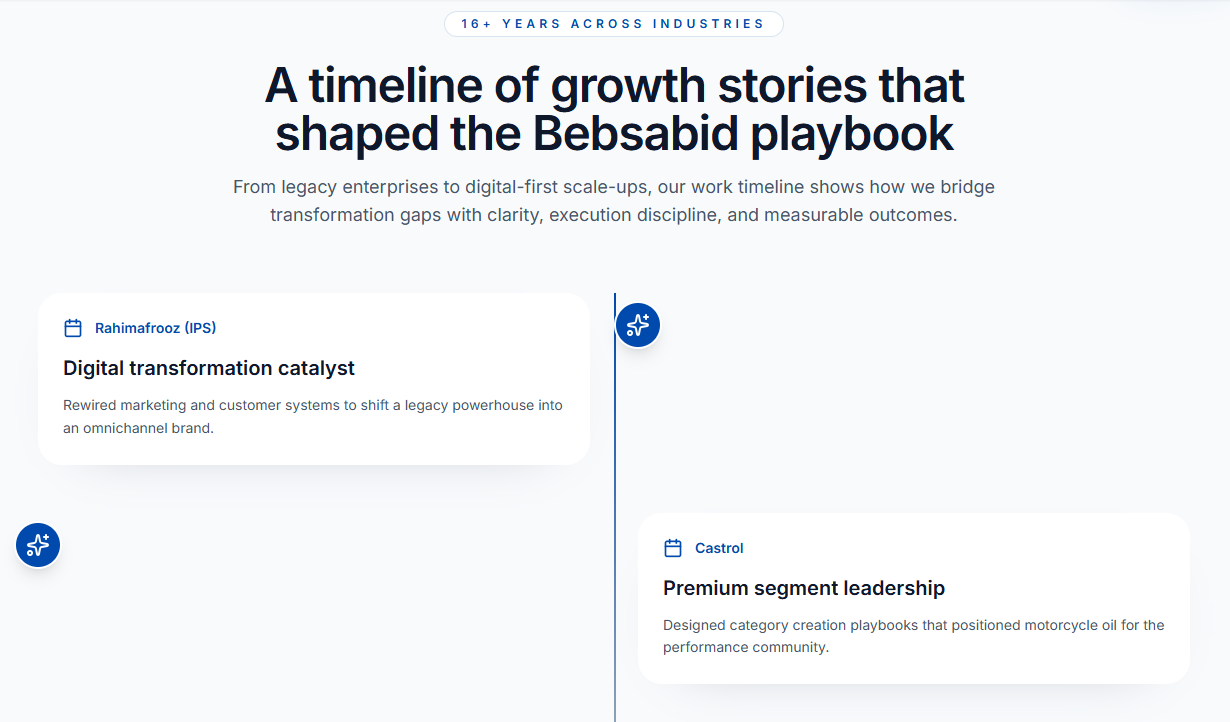This screenshot has width=1230, height=722.
Task: Open the Rahimafrooz (IPS) label
Action: (x=155, y=328)
